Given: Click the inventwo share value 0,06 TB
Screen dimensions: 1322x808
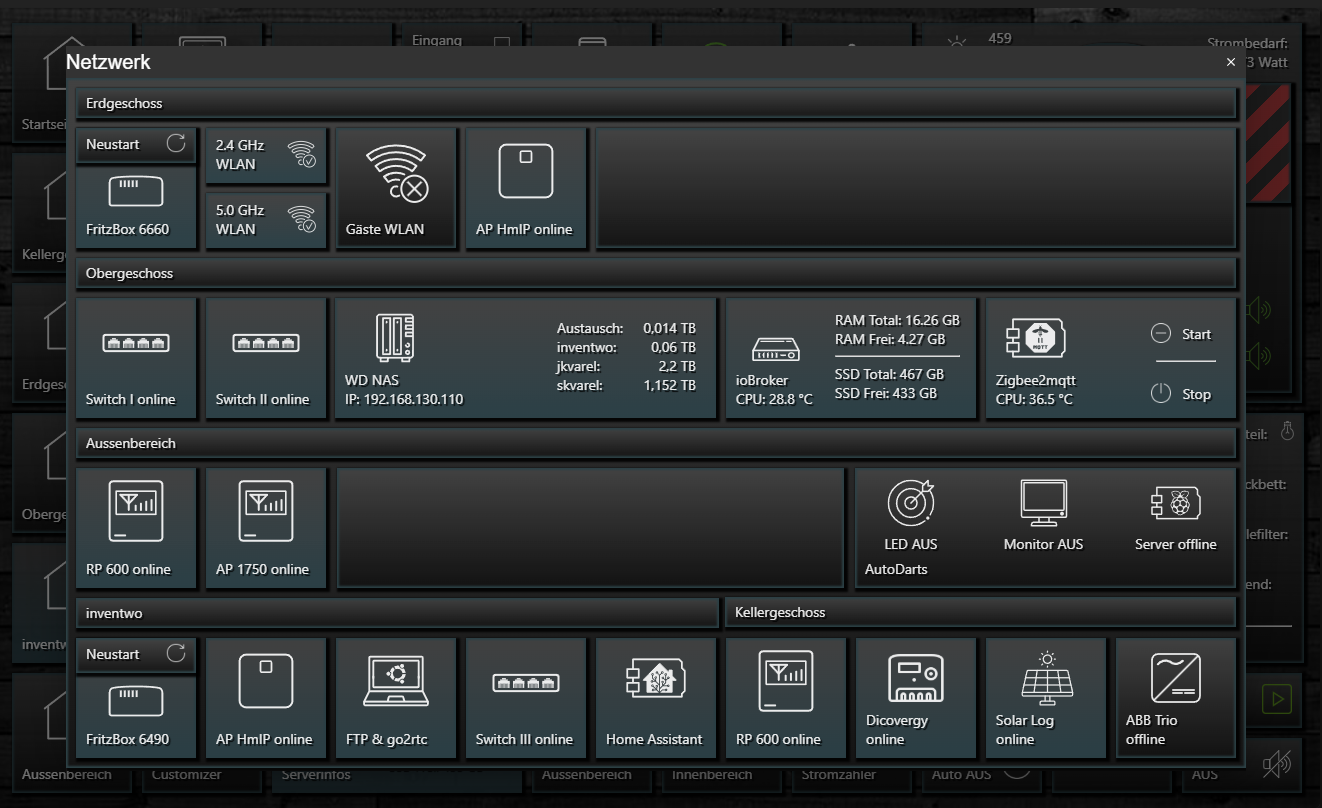Looking at the screenshot, I should click(x=673, y=347).
